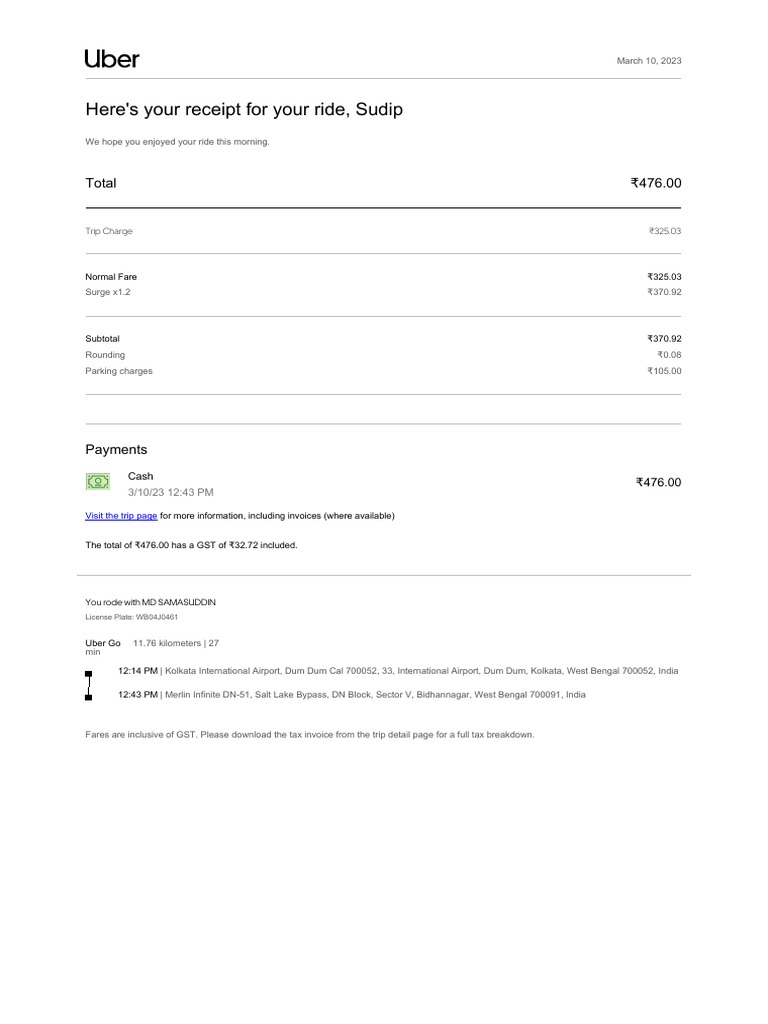The image size is (768, 1024).
Task: Select the Parking charges amount ₹105.00
Action: click(664, 371)
